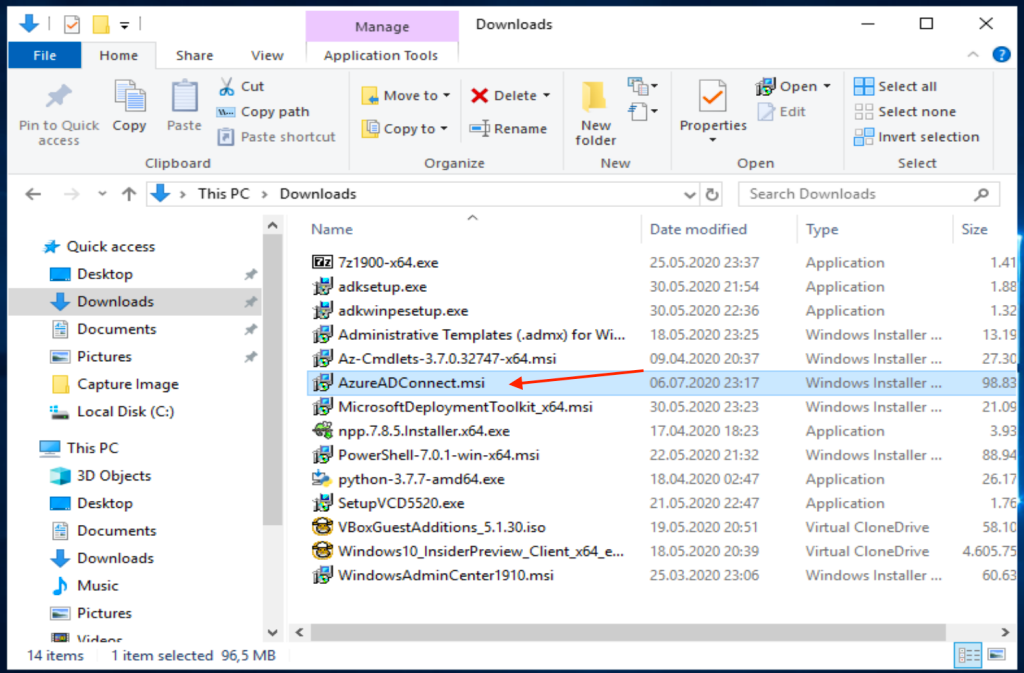The image size is (1024, 673).
Task: Select SetupVCD5520.exe file
Action: [x=401, y=503]
